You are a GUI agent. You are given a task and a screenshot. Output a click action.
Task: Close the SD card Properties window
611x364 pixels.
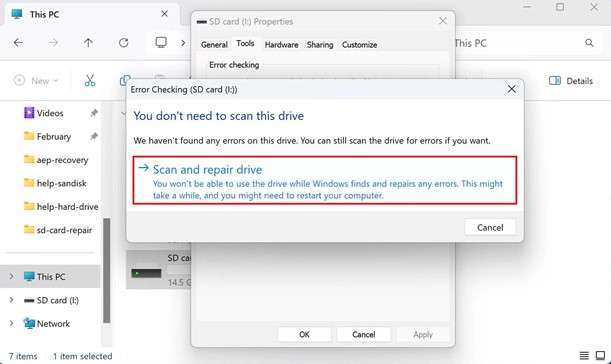tap(443, 21)
